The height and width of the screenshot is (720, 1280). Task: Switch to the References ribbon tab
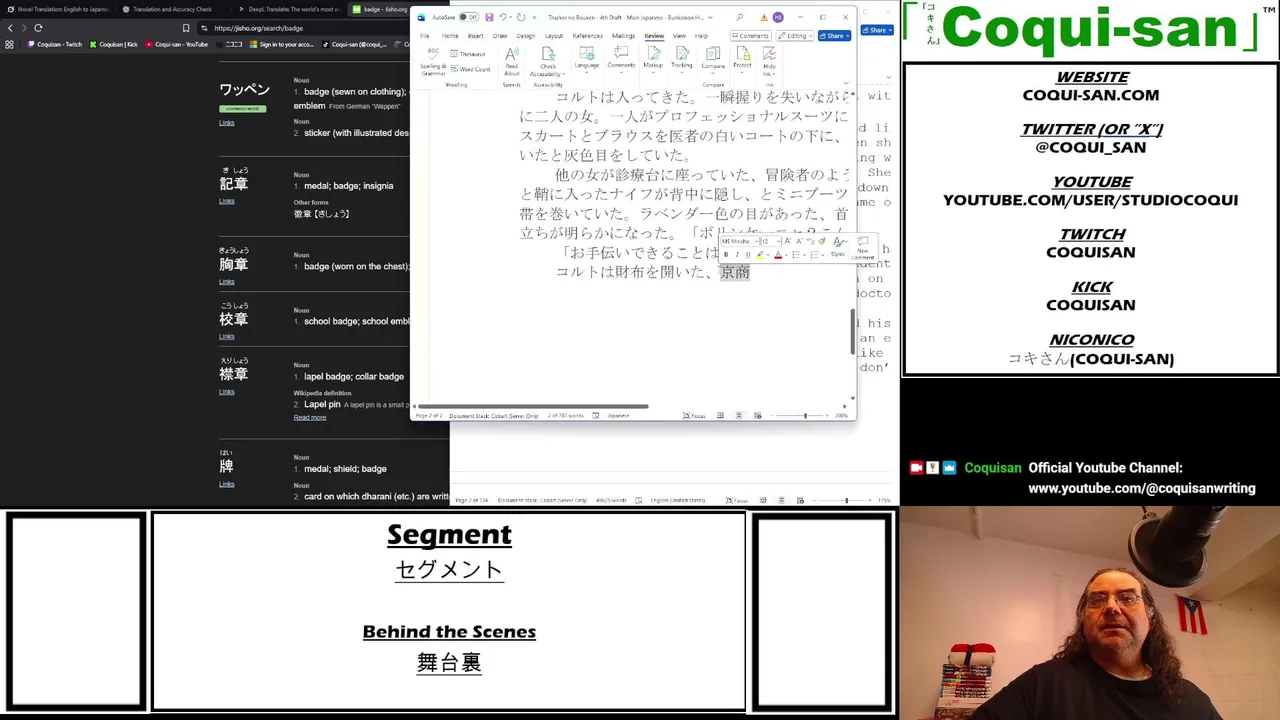587,36
